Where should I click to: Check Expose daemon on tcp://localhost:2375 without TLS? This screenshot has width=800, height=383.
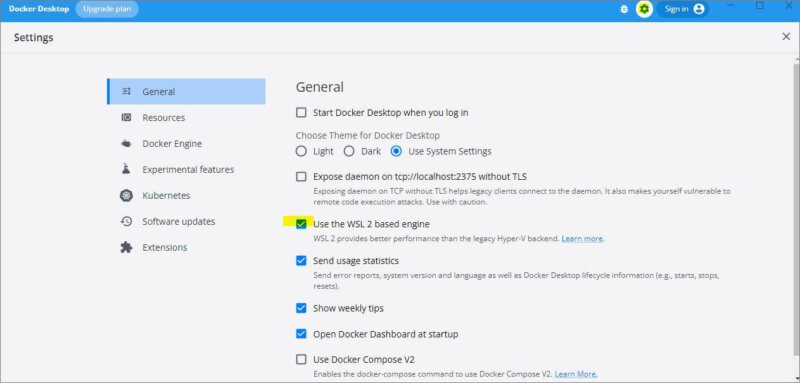point(302,177)
